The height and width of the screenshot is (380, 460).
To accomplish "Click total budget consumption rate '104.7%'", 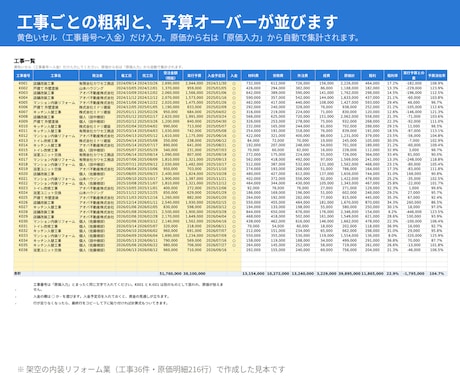I will (437, 274).
